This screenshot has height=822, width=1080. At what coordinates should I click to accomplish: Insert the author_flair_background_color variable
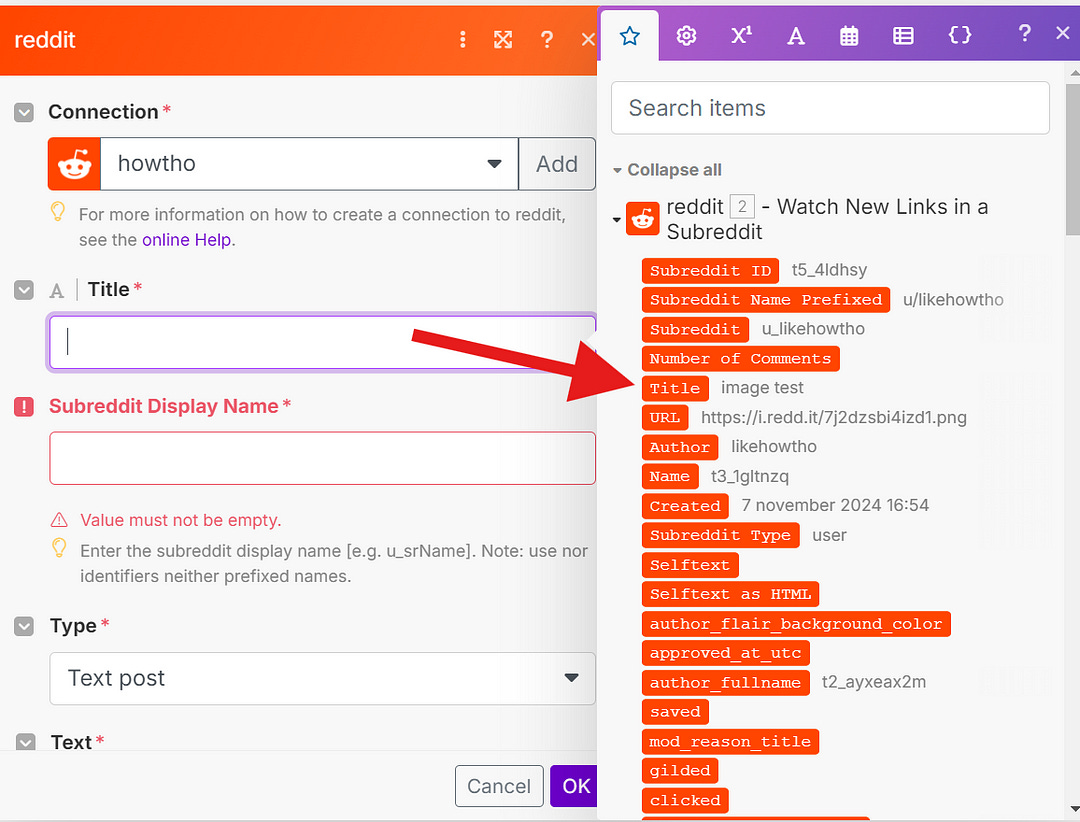796,624
